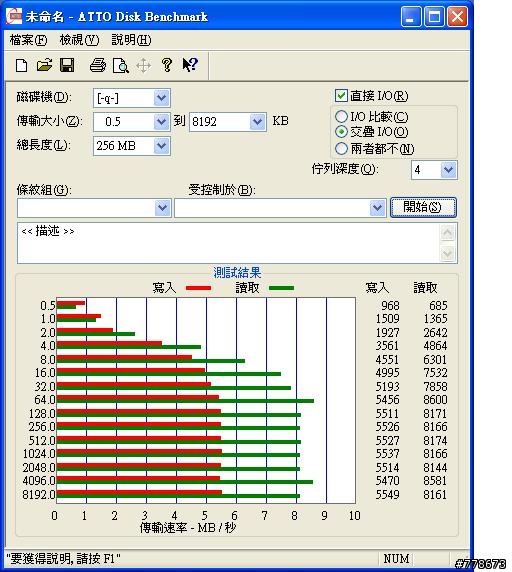
Task: Click the description box scroll up arrow
Action: [447, 233]
